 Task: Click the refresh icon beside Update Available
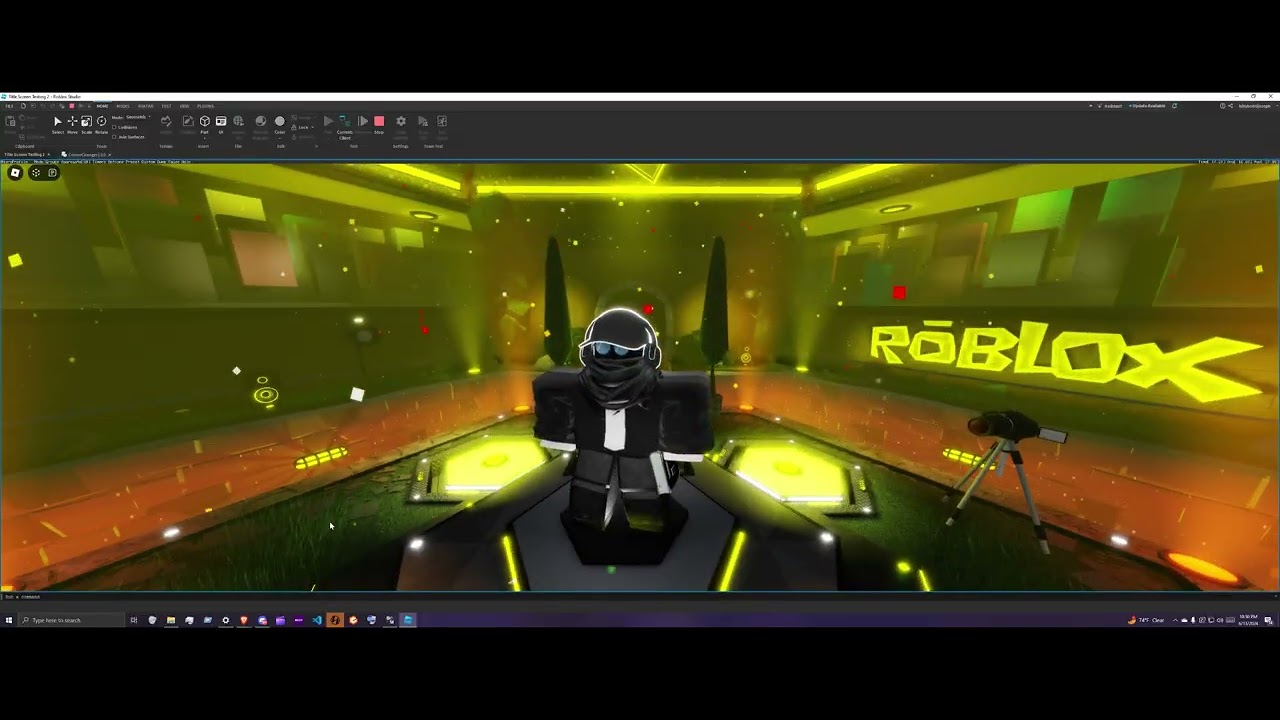click(x=1174, y=106)
